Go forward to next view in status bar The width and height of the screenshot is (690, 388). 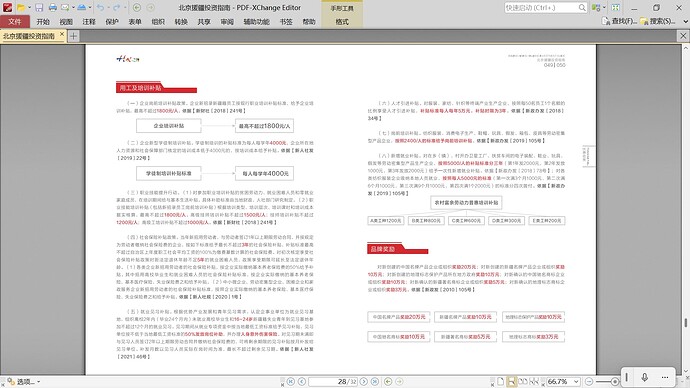pos(399,381)
